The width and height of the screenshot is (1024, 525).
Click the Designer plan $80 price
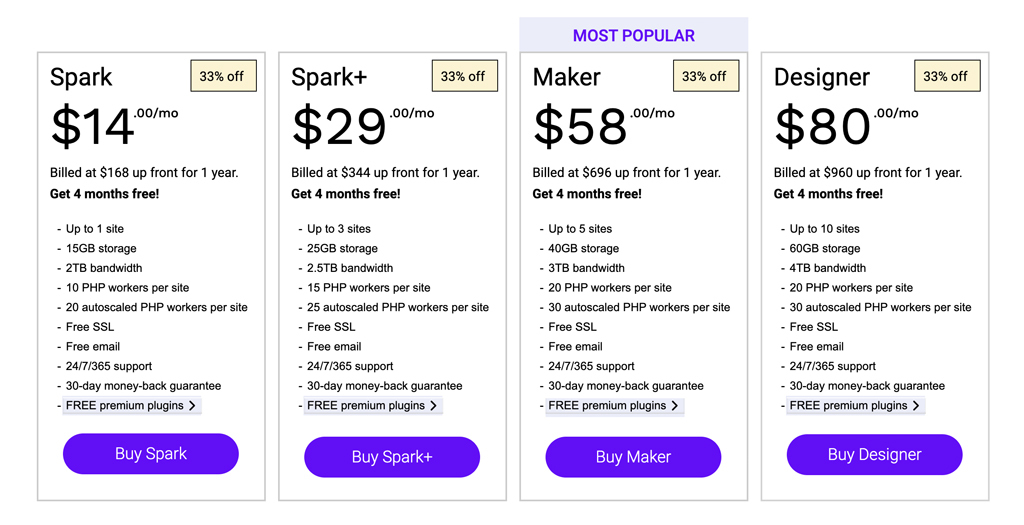(823, 127)
